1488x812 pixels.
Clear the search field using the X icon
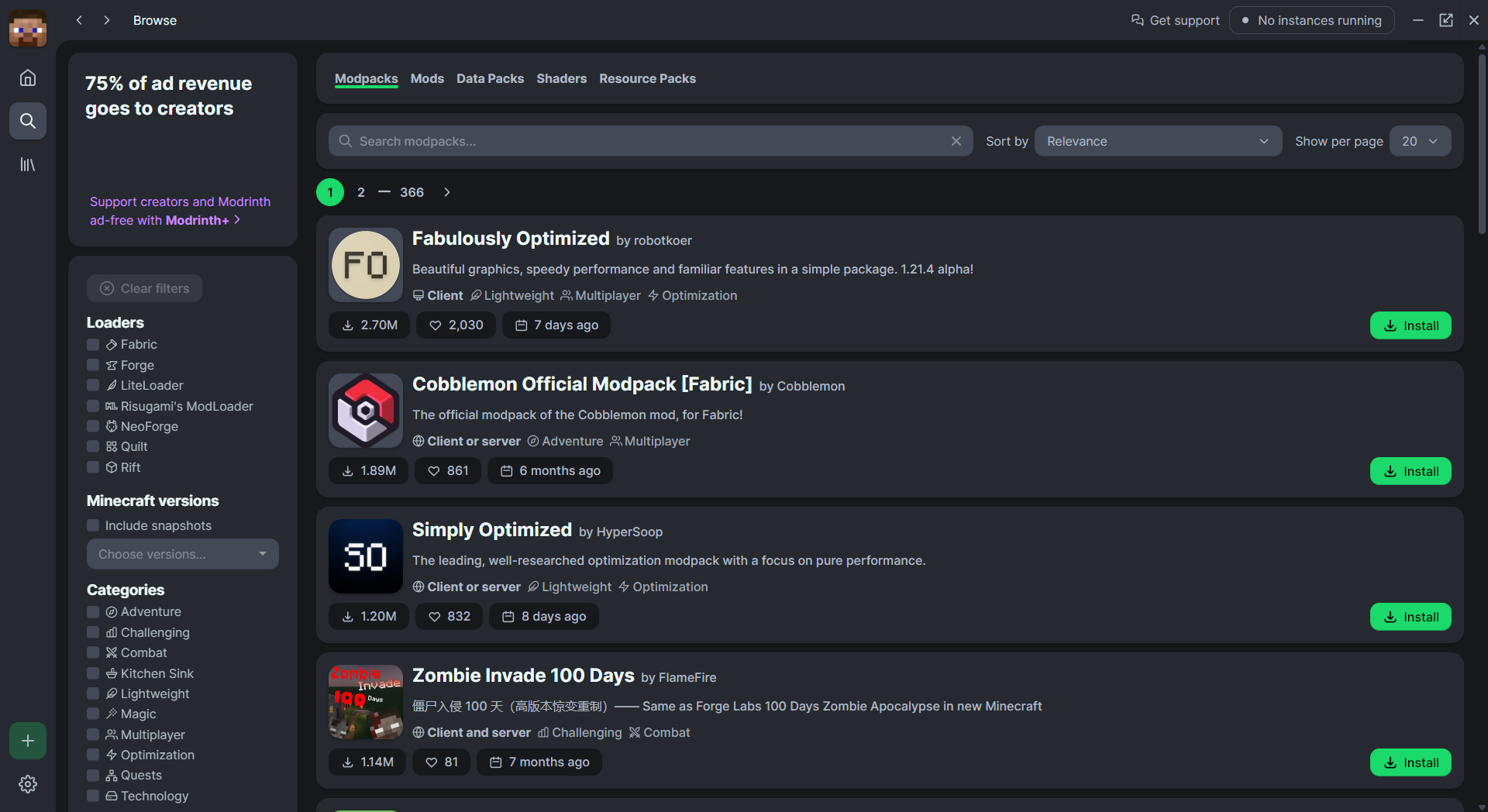click(x=956, y=141)
